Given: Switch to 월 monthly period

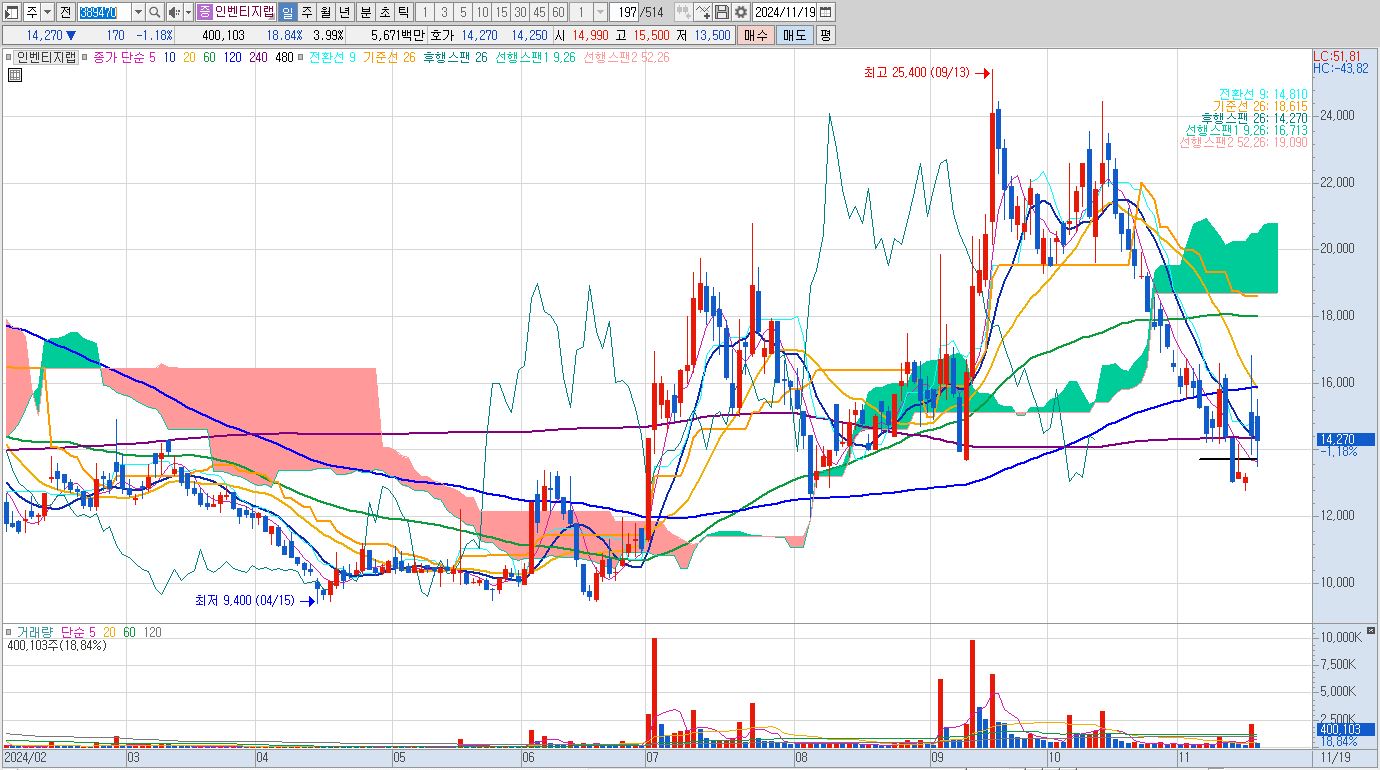Looking at the screenshot, I should tap(325, 12).
